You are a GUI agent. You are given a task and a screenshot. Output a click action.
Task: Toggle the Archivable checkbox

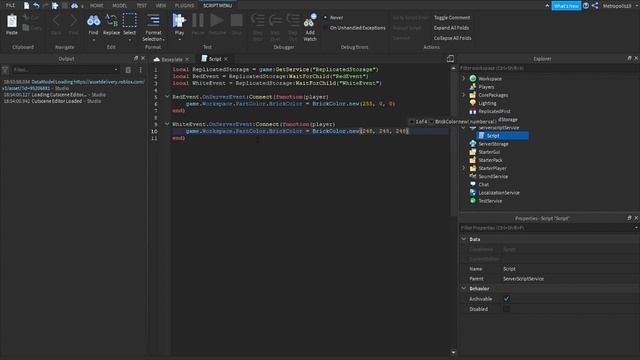coord(506,299)
